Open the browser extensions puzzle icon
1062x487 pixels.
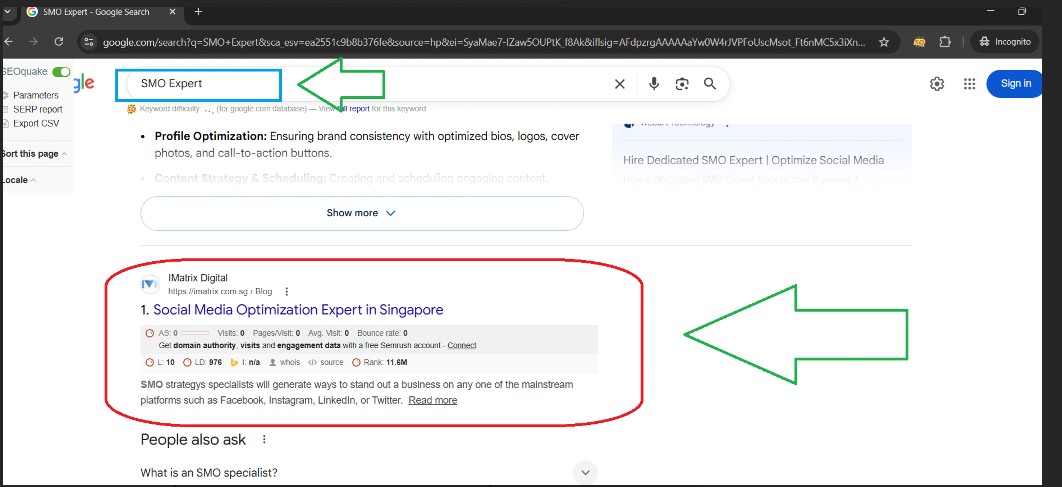point(946,42)
